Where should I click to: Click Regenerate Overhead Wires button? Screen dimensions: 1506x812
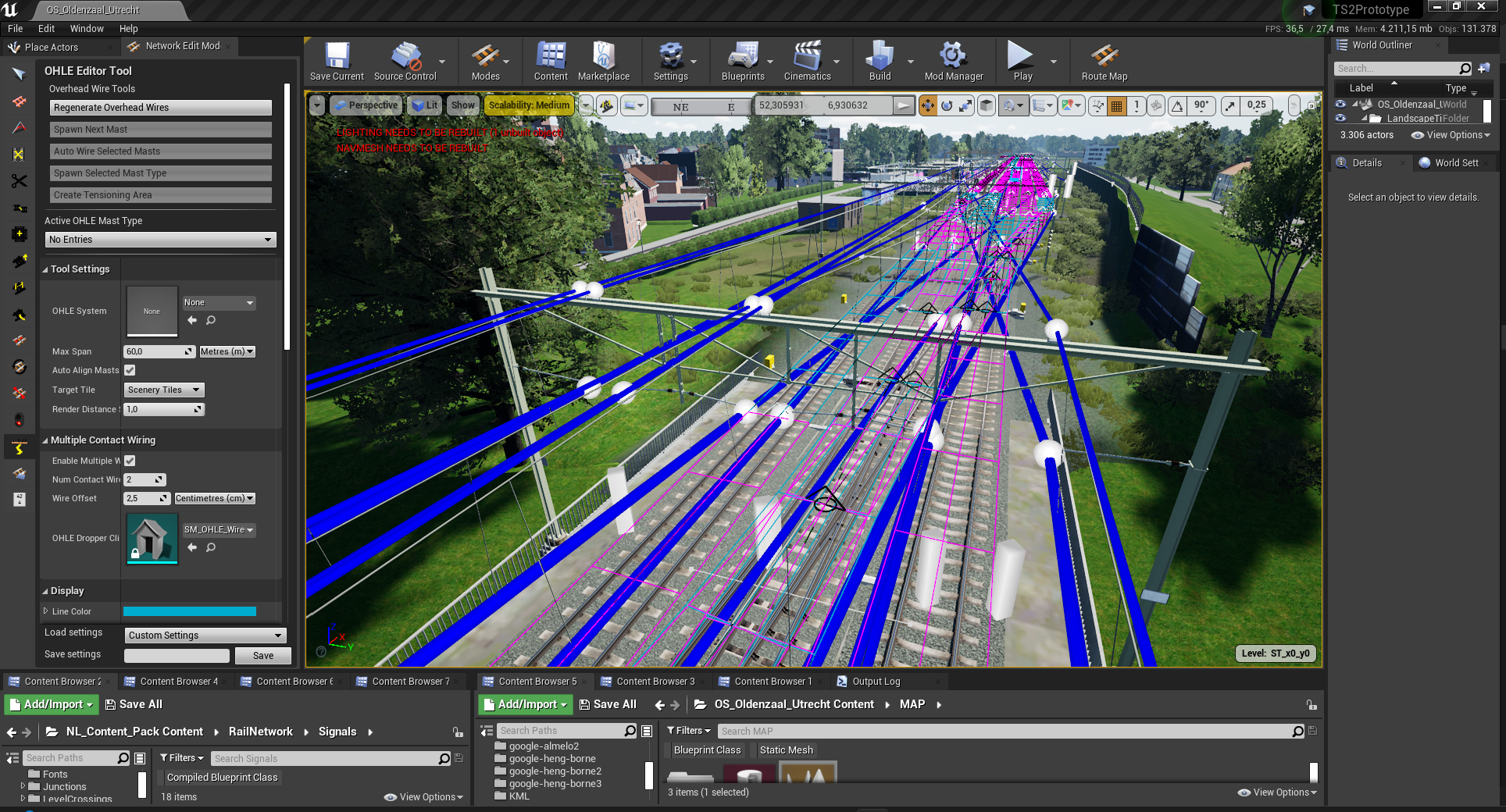click(161, 108)
